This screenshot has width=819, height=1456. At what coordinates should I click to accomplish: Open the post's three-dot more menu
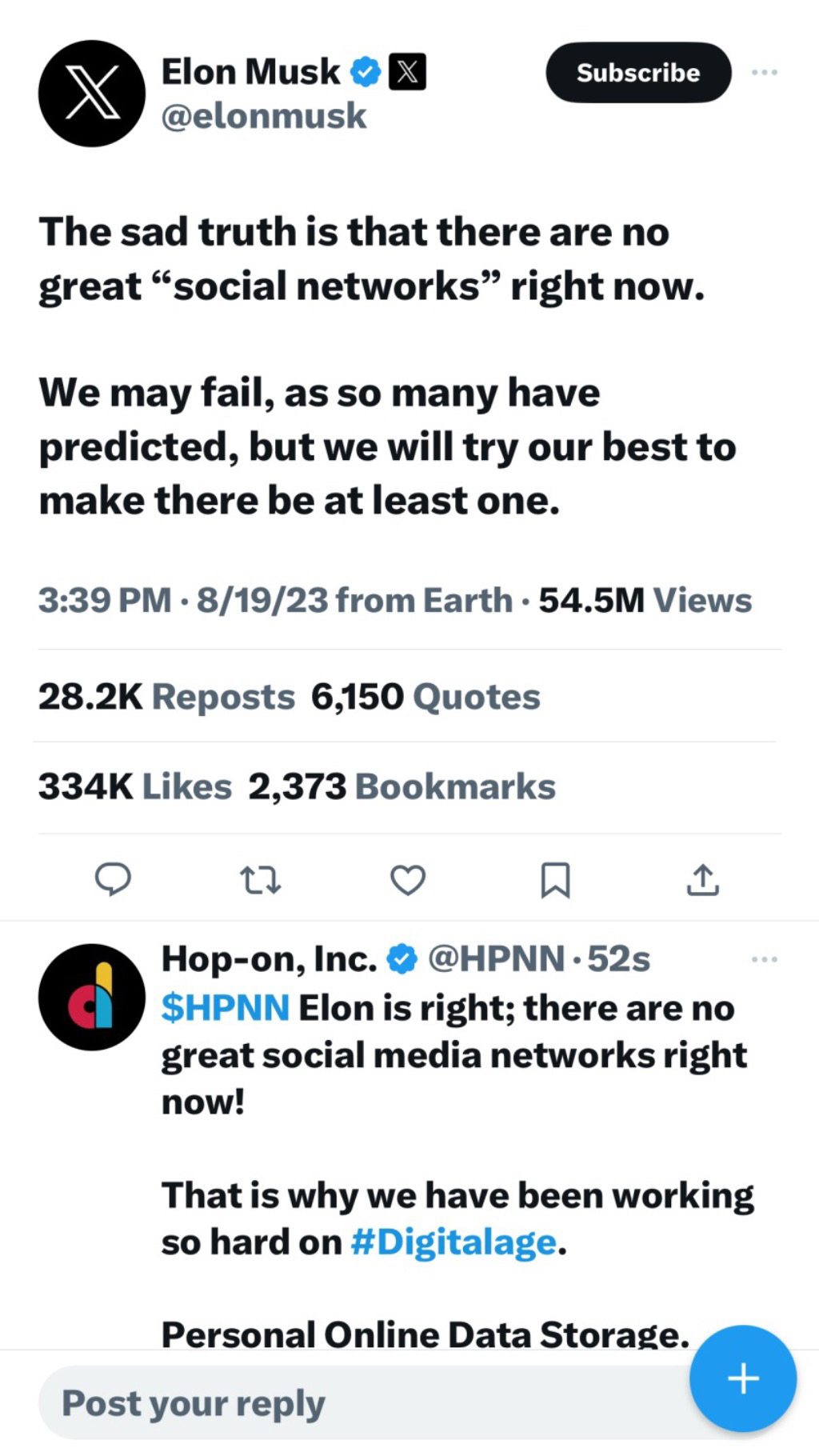click(764, 73)
